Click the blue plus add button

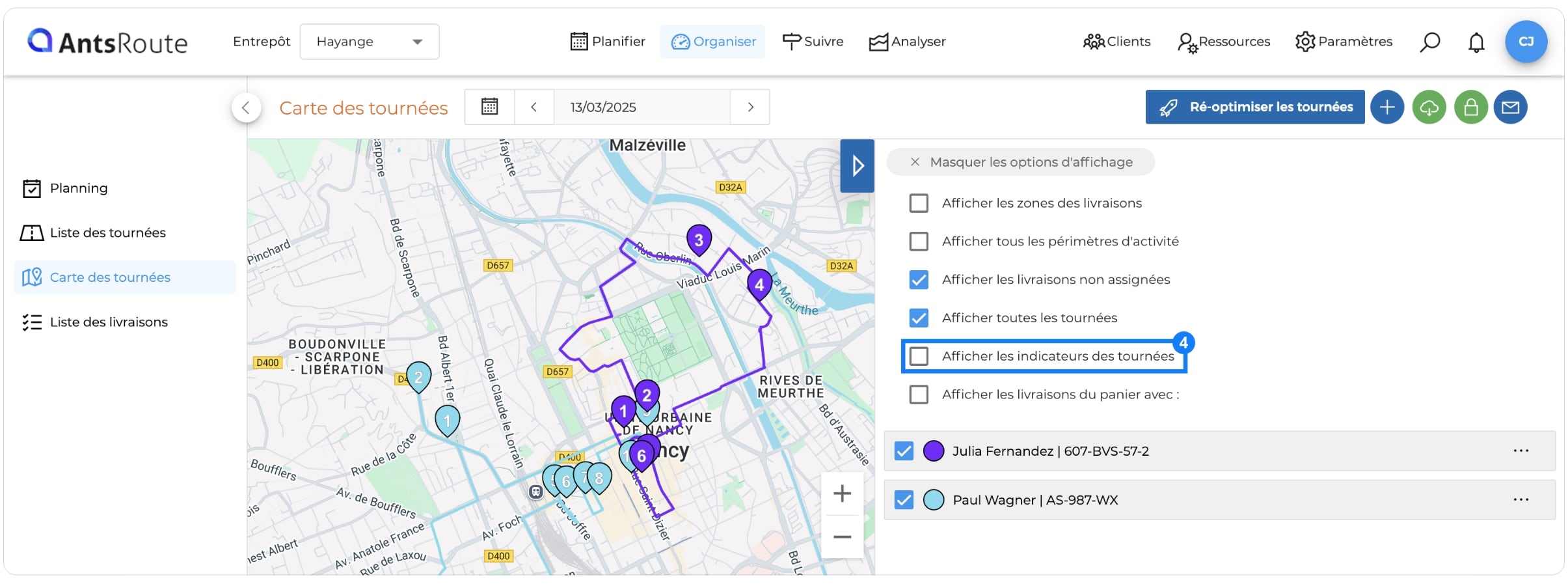(1387, 107)
